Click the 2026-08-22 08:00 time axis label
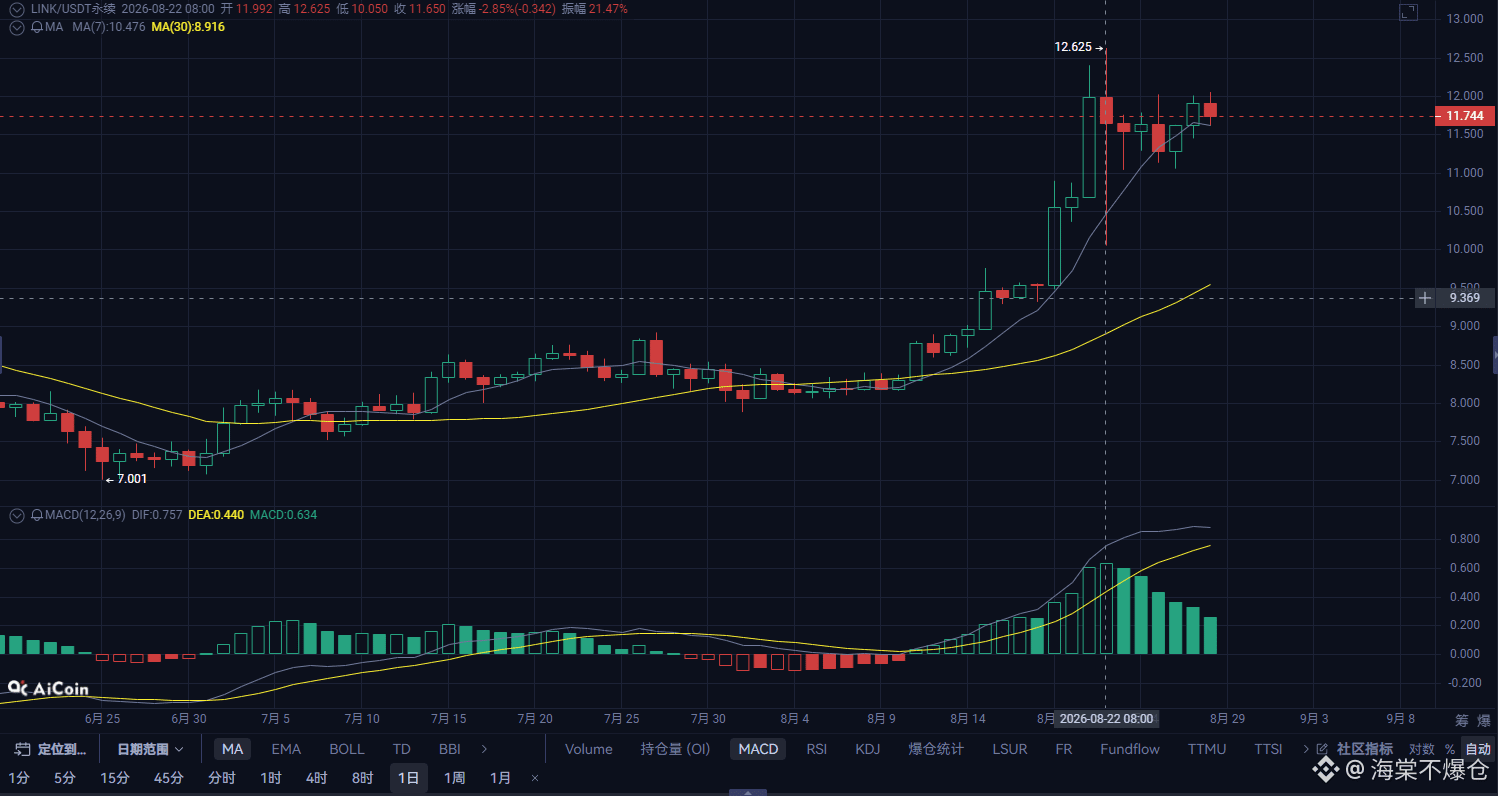 (x=1106, y=719)
